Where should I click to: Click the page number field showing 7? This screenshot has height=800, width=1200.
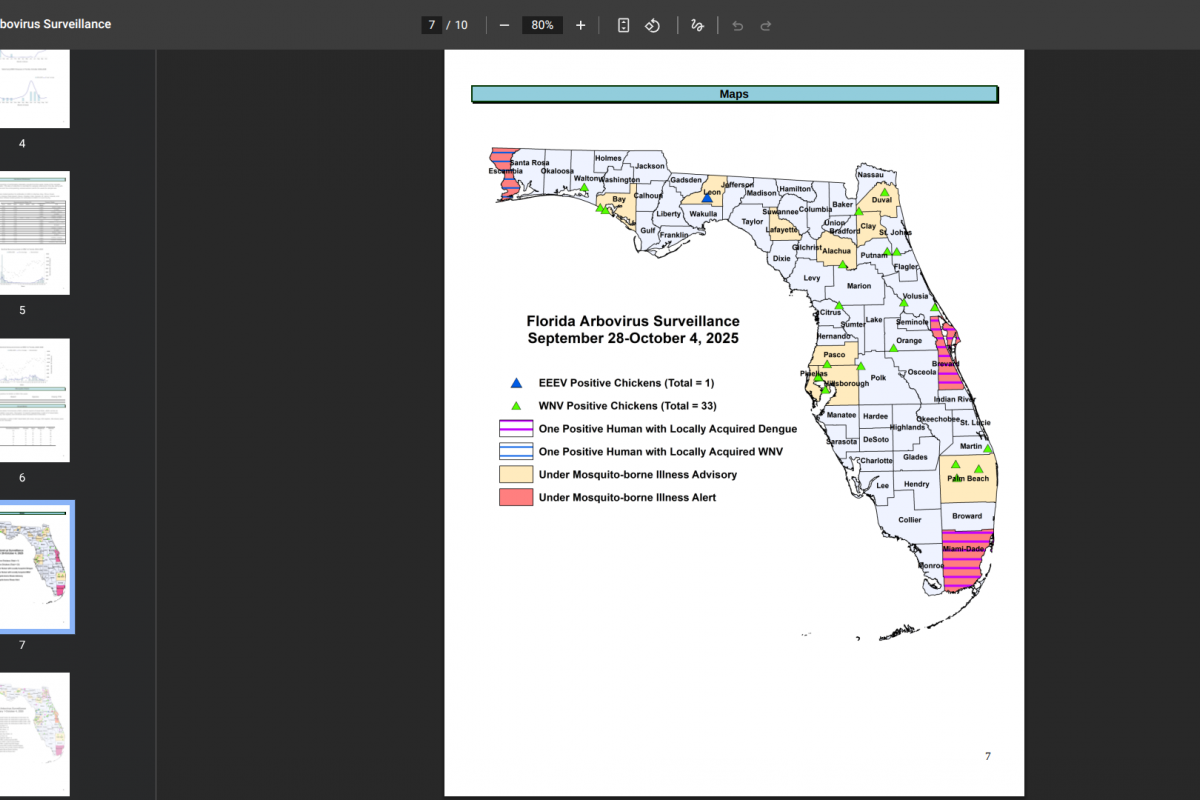coord(431,25)
